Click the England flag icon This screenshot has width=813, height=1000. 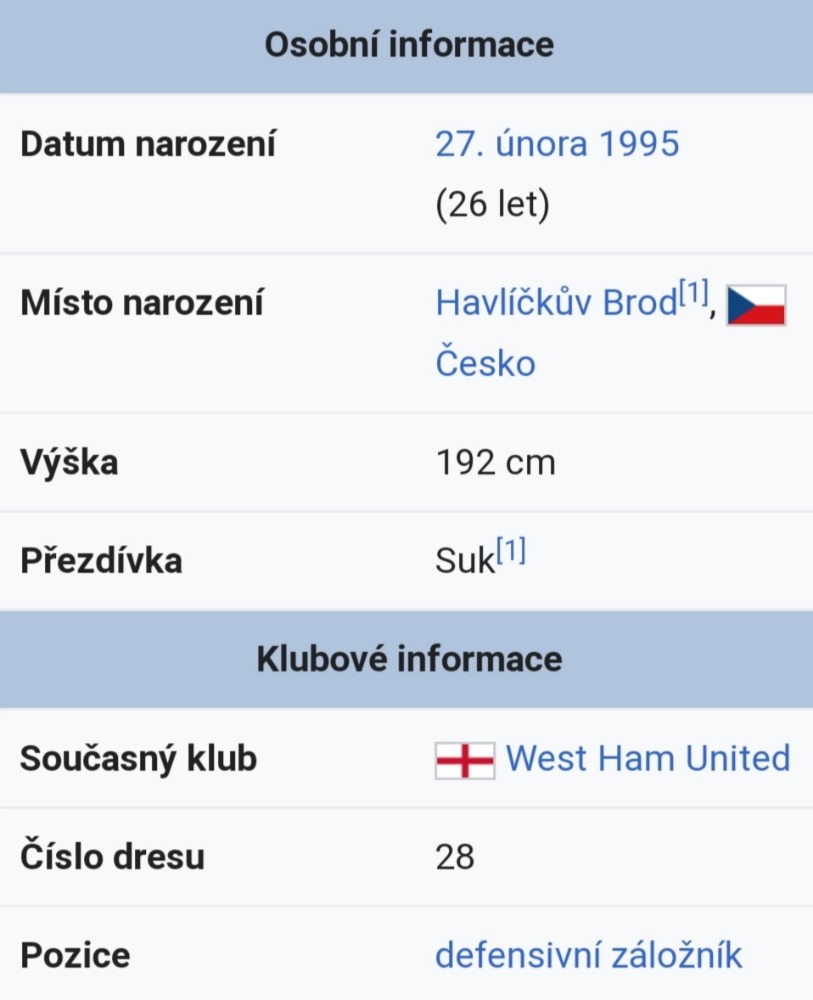pyautogui.click(x=465, y=761)
